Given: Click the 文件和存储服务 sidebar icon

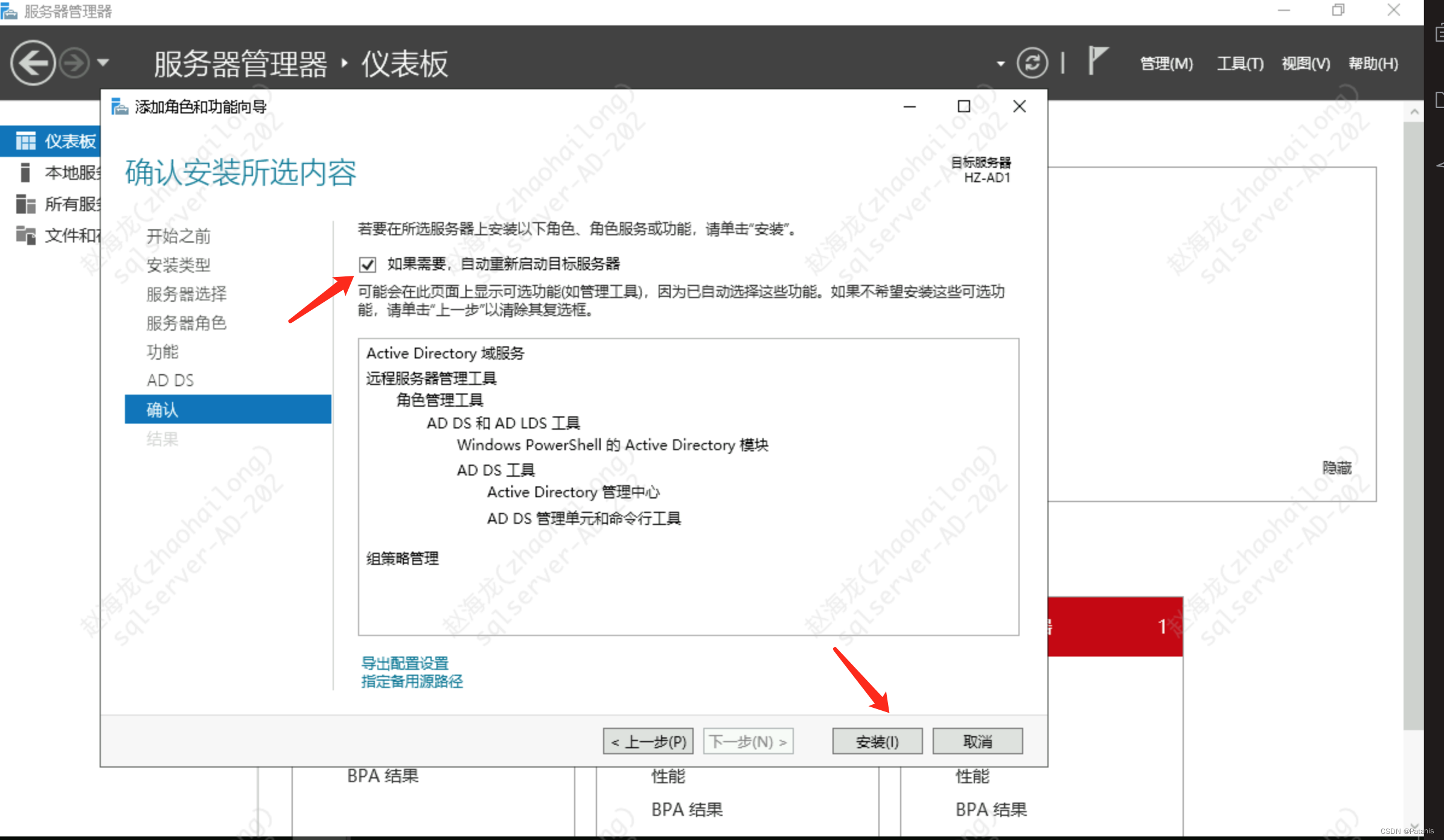Looking at the screenshot, I should (x=25, y=235).
